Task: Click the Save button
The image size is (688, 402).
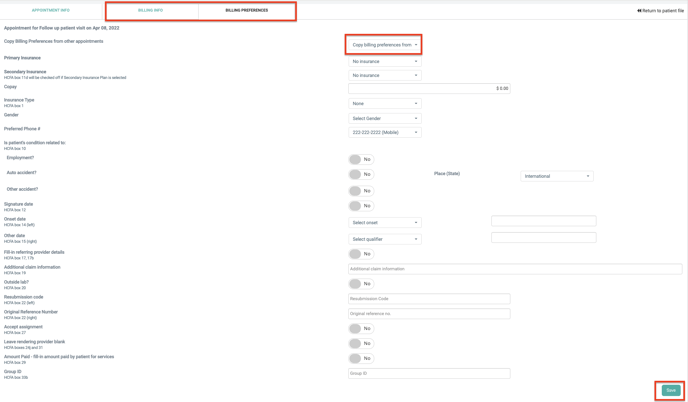Action: pos(670,390)
